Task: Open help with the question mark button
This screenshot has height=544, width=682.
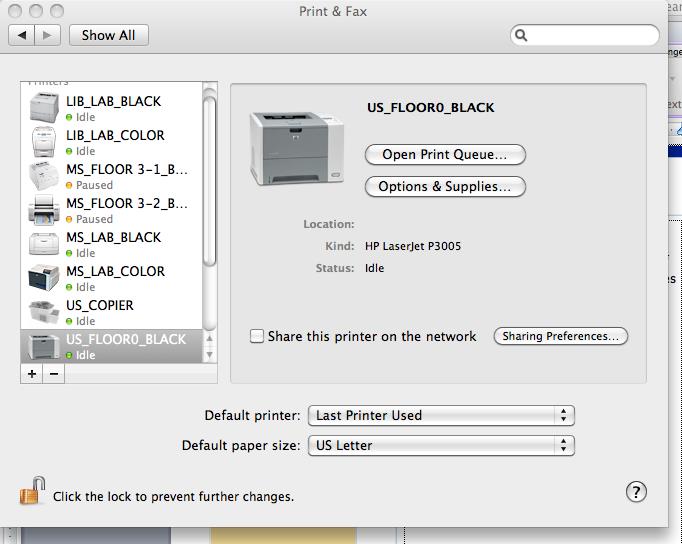Action: (x=636, y=492)
